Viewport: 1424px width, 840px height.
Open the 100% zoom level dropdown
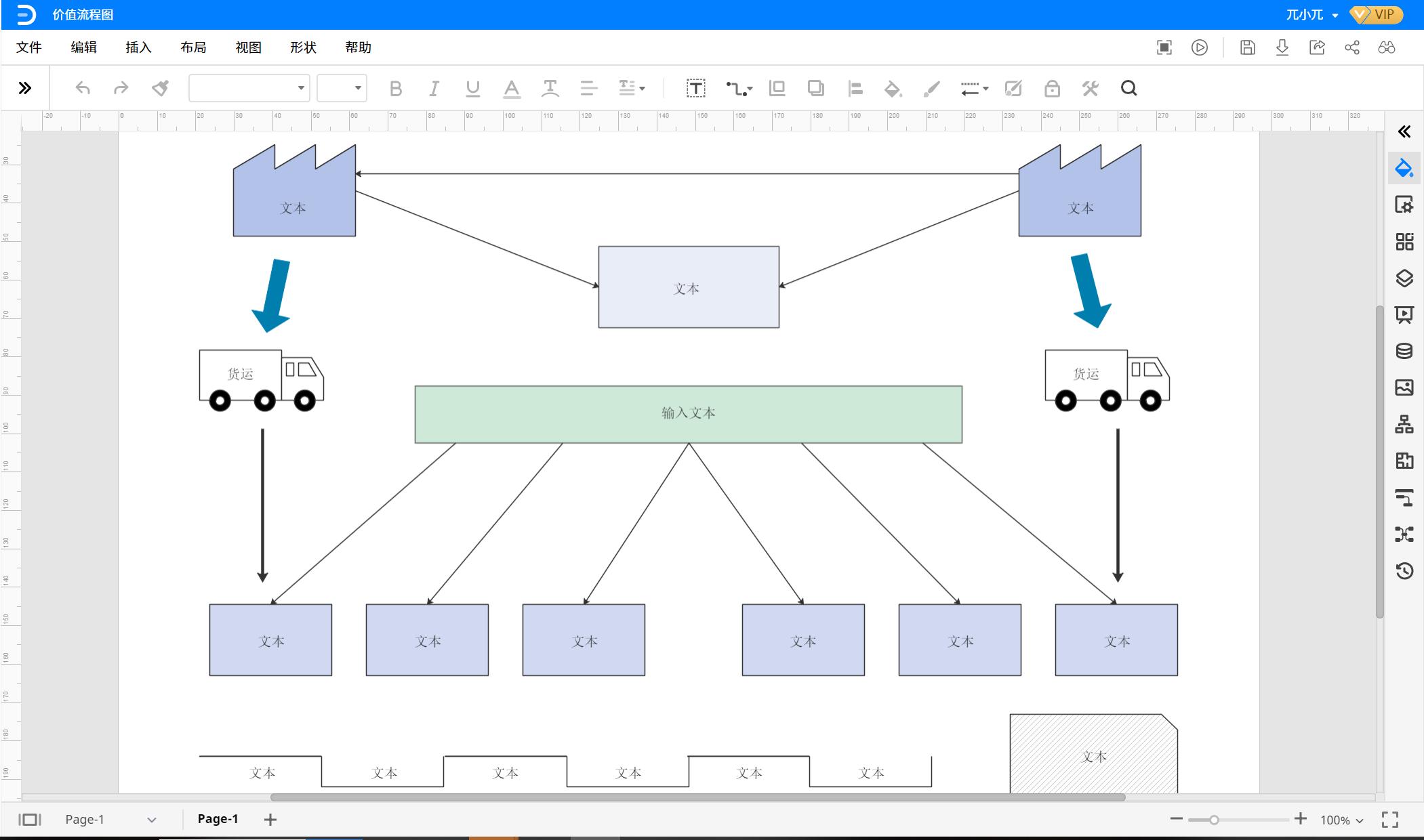[x=1341, y=820]
